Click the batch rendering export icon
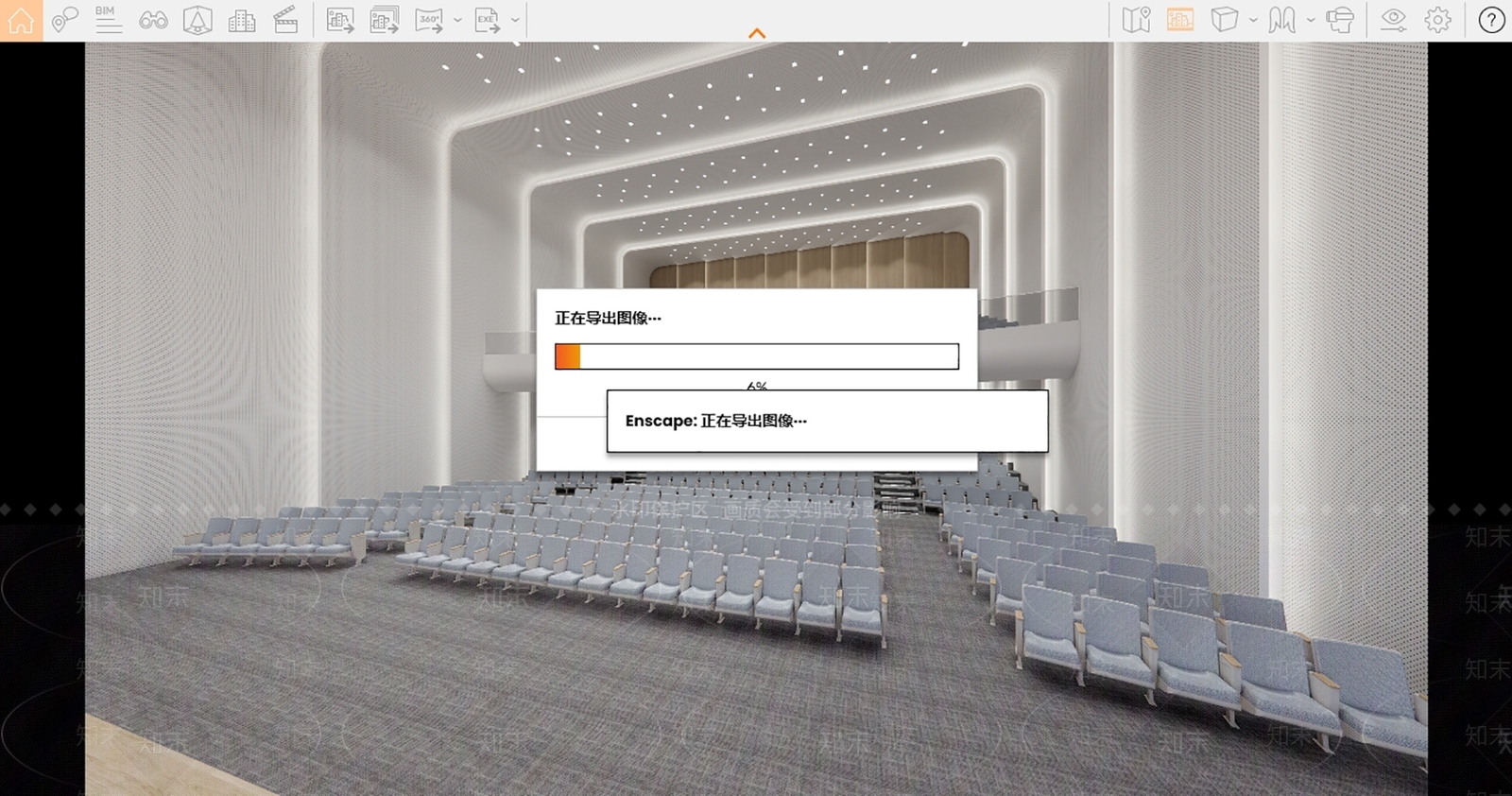Screen dimensions: 1512x796 [x=385, y=20]
